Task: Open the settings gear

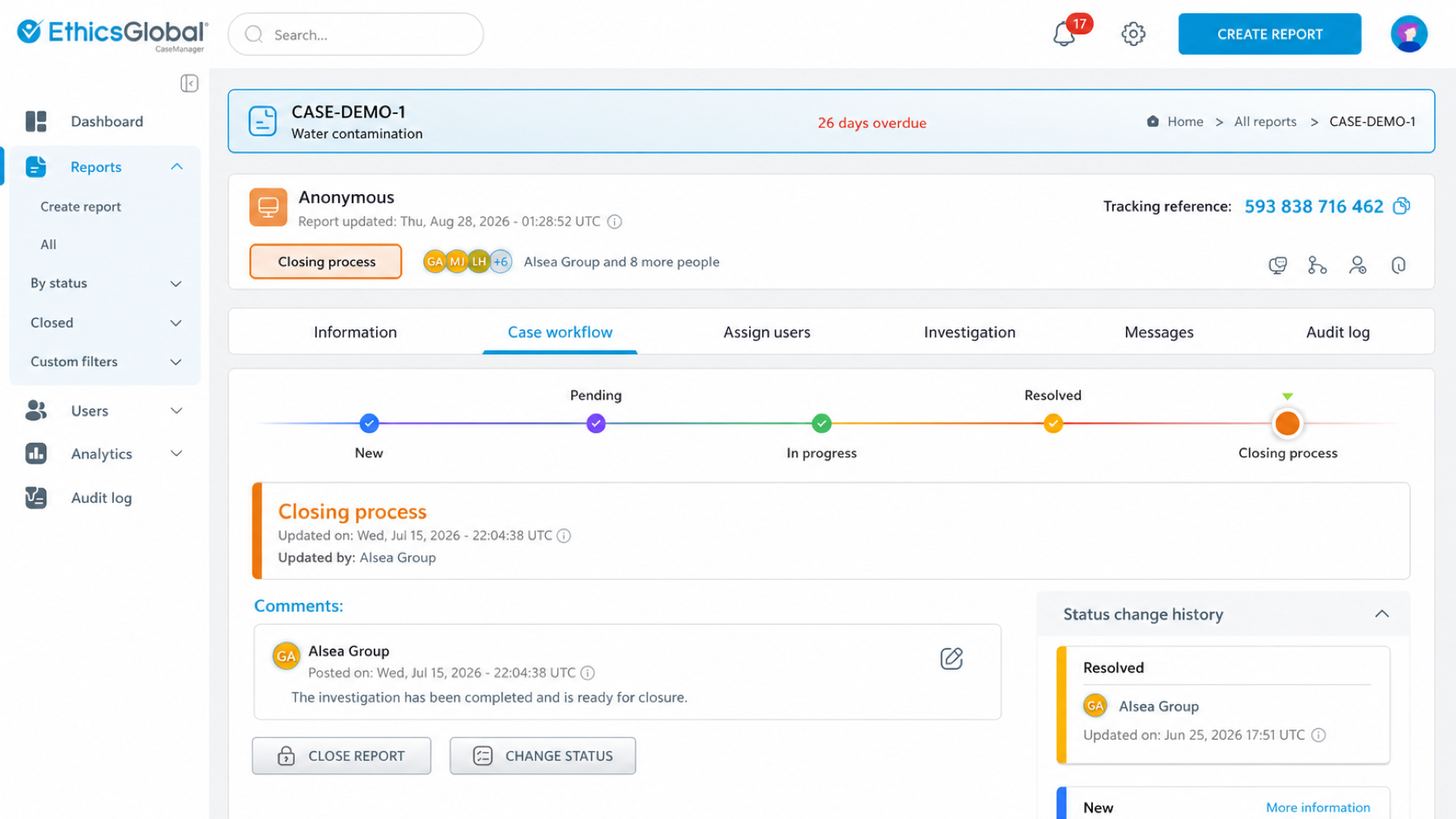Action: [x=1133, y=34]
